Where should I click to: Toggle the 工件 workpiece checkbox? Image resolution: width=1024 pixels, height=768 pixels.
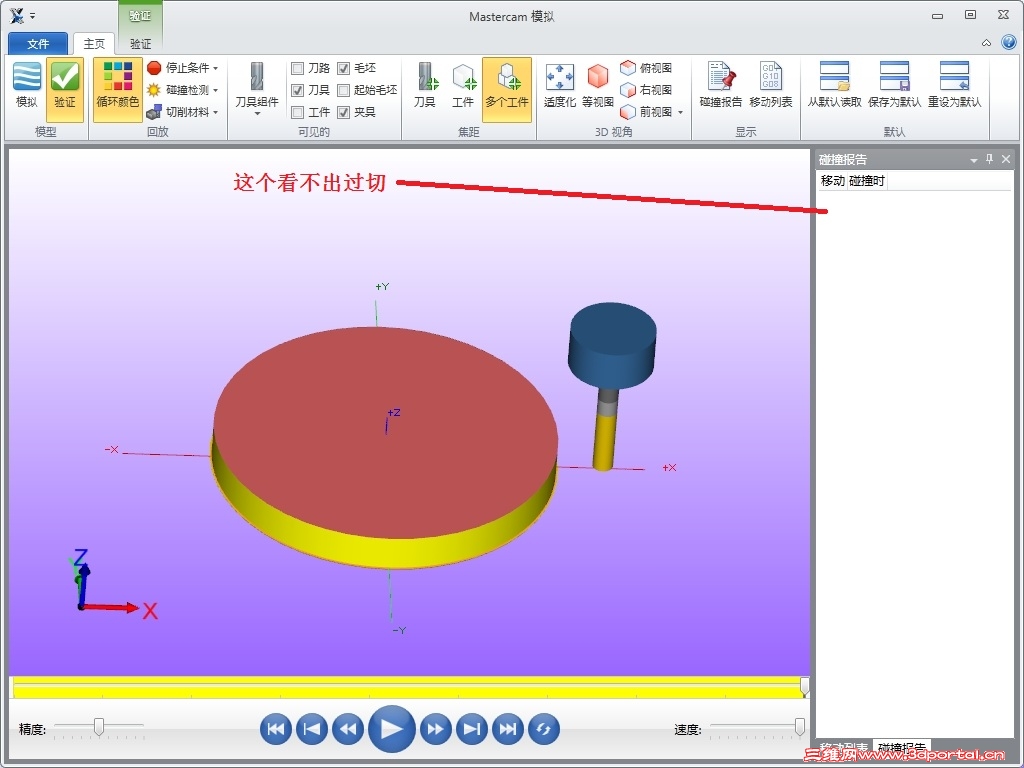coord(297,112)
